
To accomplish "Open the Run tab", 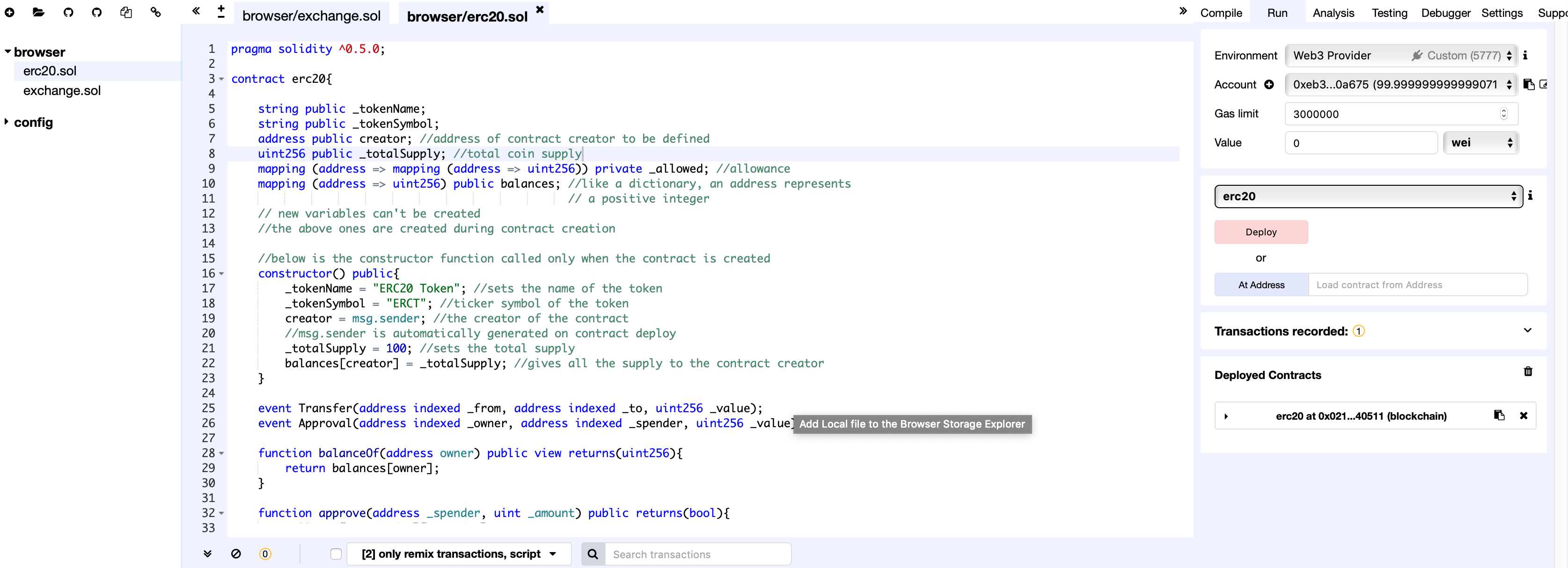I will [1277, 13].
